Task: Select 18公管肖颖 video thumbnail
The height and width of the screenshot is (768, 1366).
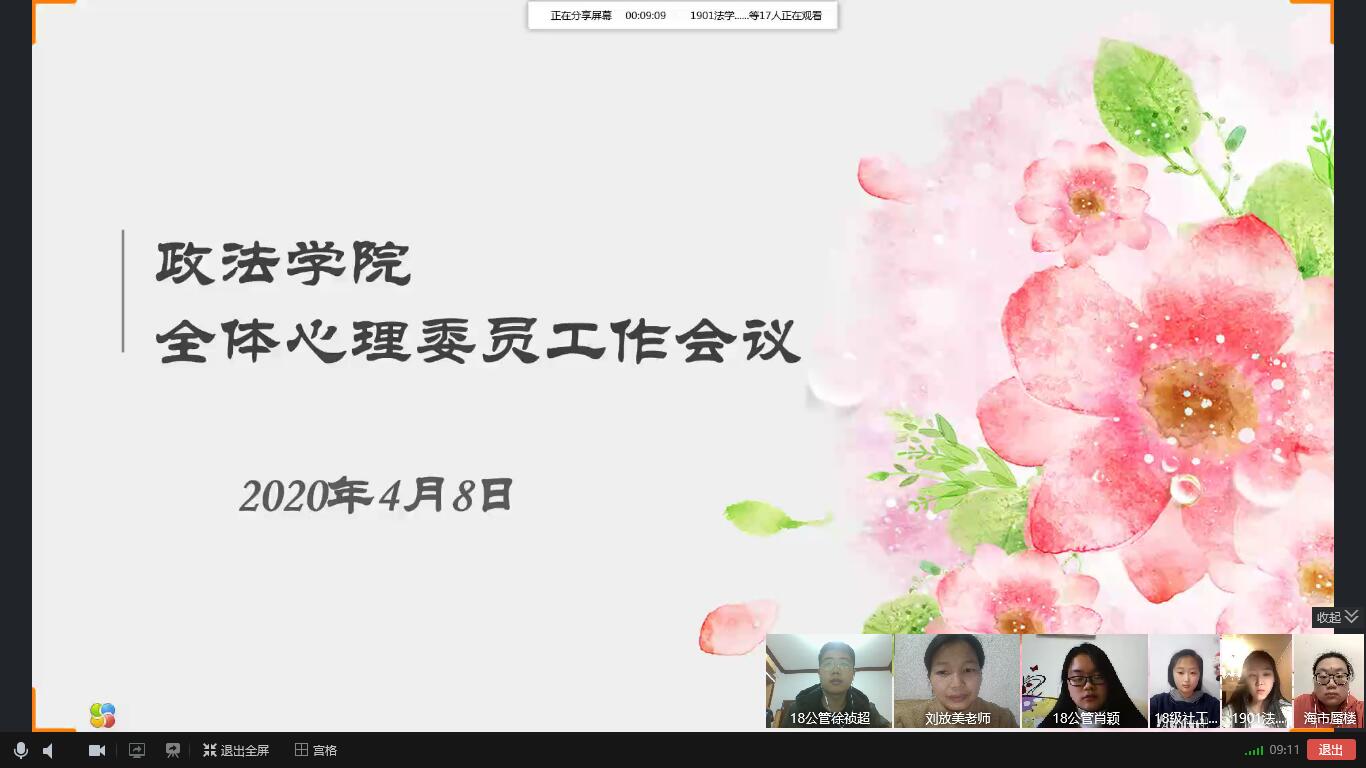Action: [1085, 681]
